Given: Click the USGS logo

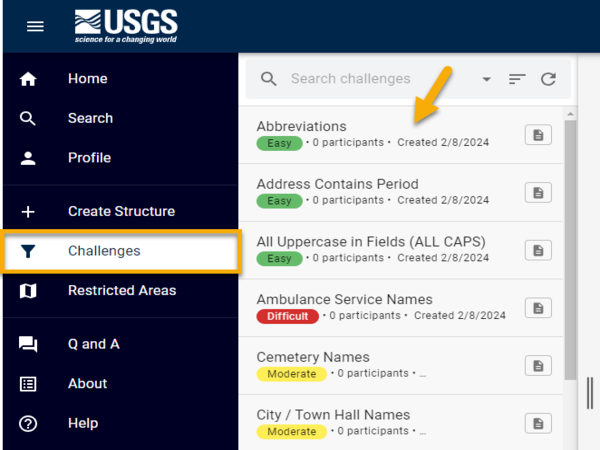Looking at the screenshot, I should point(126,26).
